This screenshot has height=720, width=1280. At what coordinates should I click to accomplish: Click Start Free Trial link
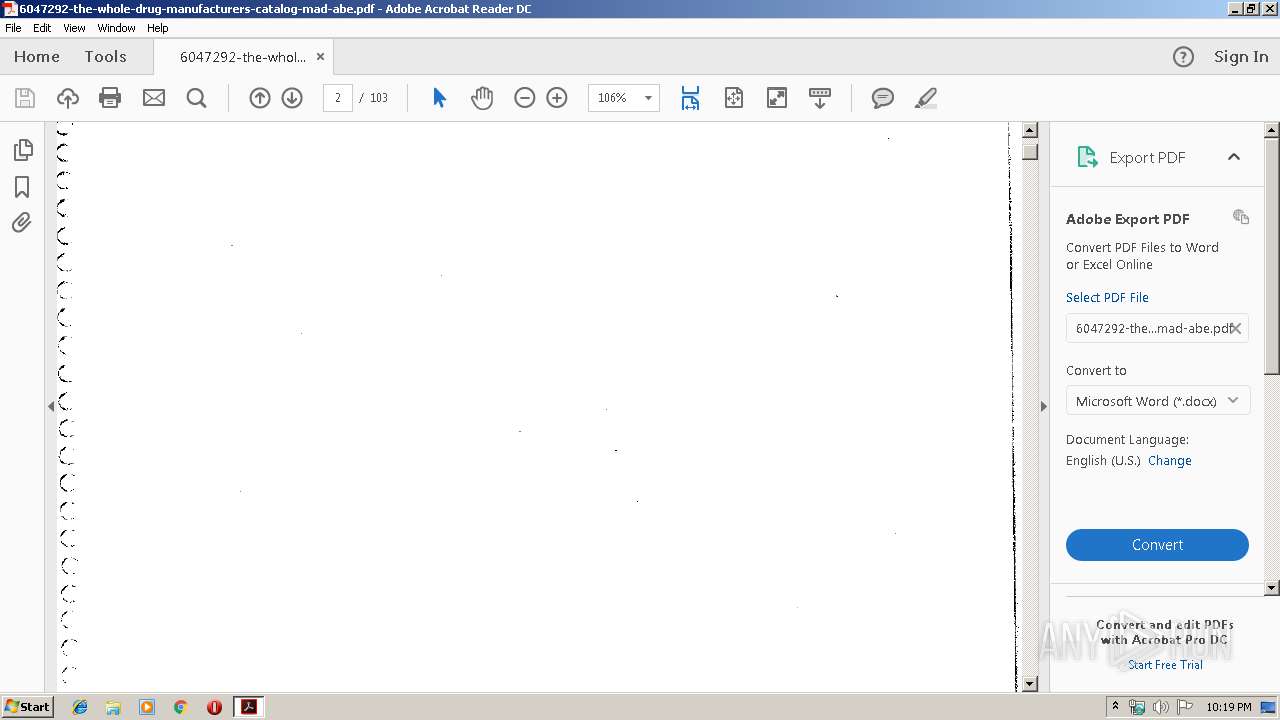1165,665
